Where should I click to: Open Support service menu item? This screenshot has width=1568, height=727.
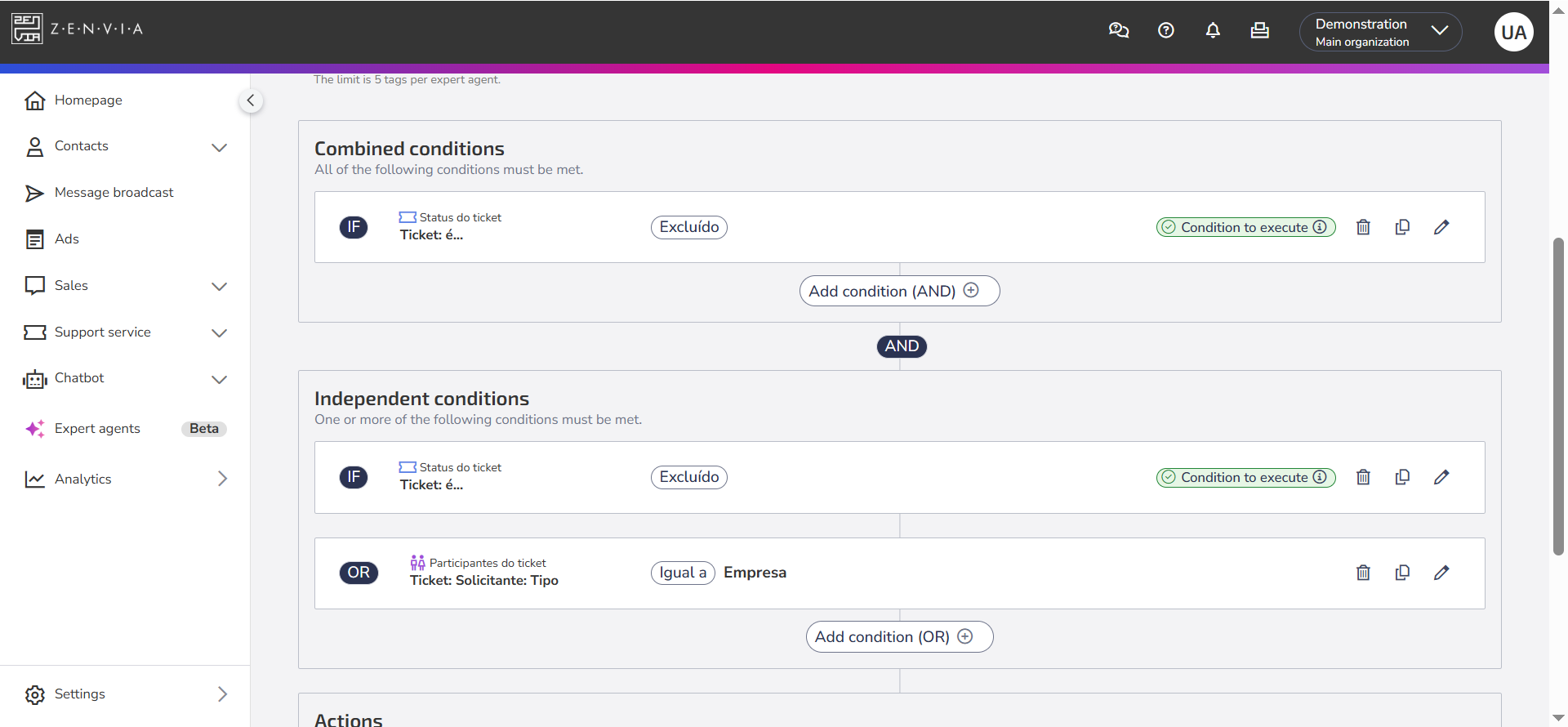(103, 332)
